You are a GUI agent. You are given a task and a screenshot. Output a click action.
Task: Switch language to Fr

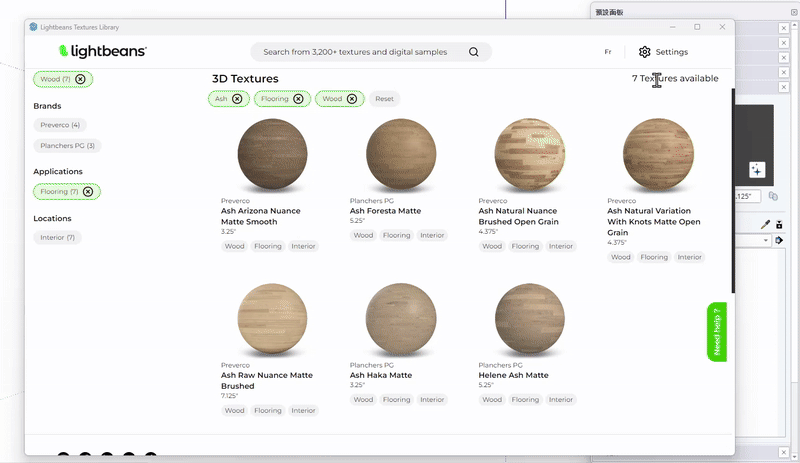pyautogui.click(x=608, y=52)
